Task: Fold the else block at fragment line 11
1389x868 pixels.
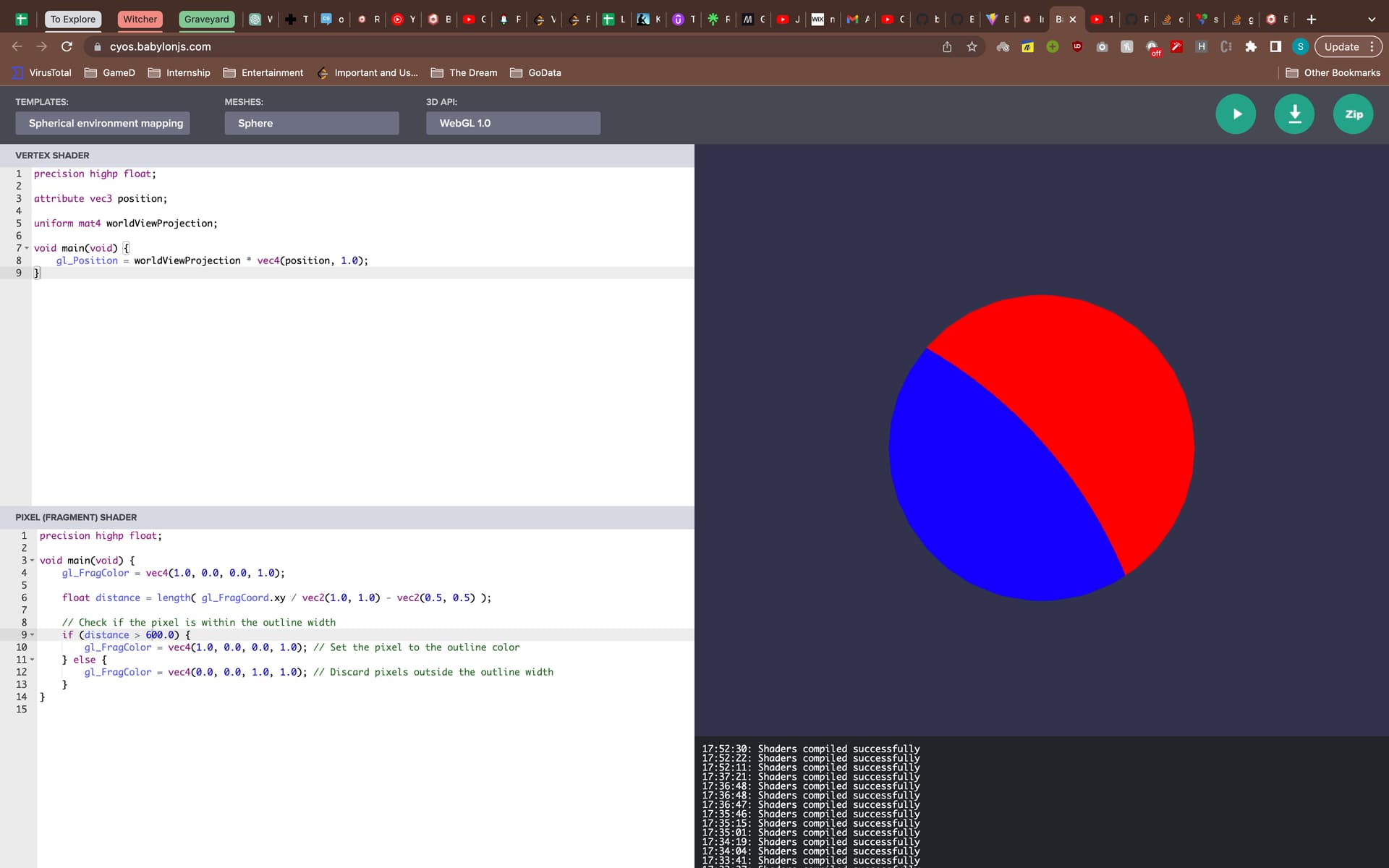Action: (33, 660)
